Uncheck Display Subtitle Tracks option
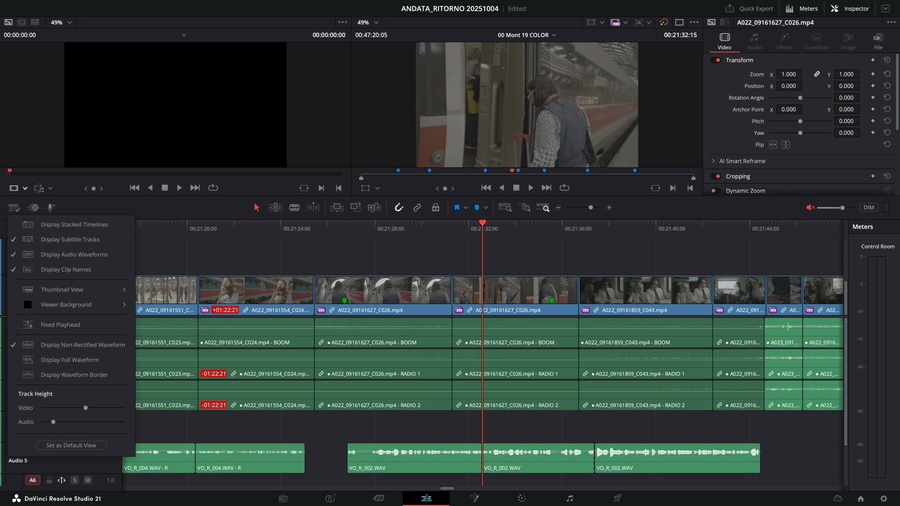The image size is (900, 506). click(71, 239)
